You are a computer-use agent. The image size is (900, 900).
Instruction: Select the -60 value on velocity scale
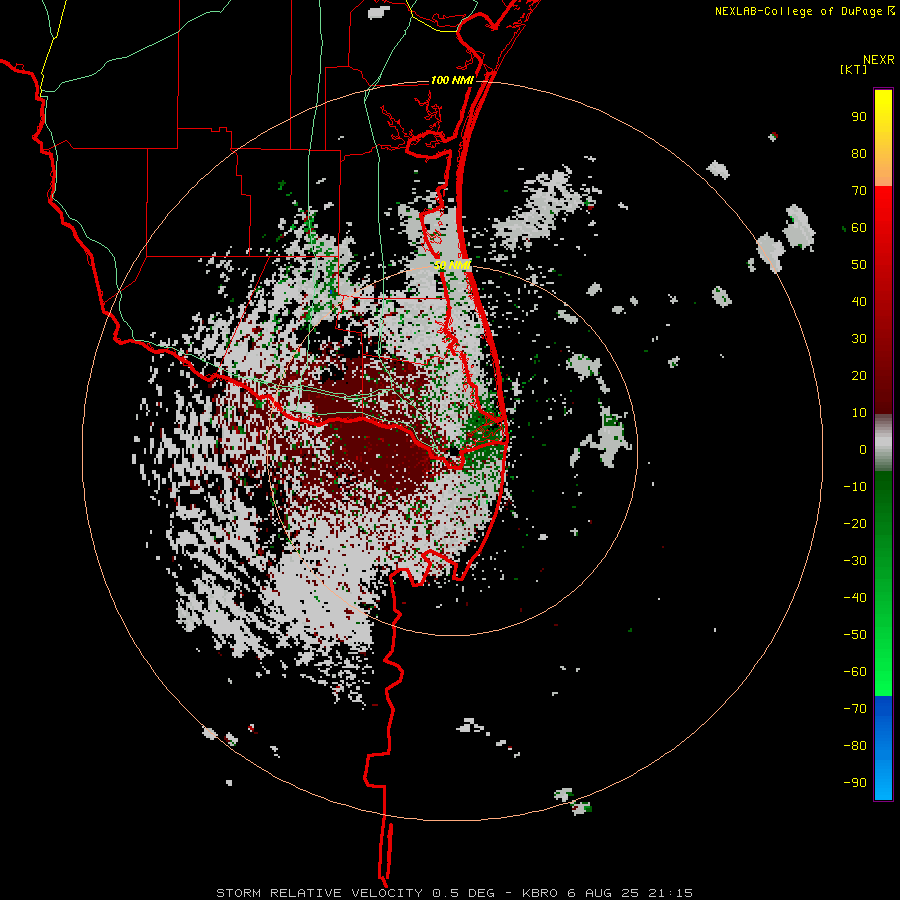(x=855, y=672)
